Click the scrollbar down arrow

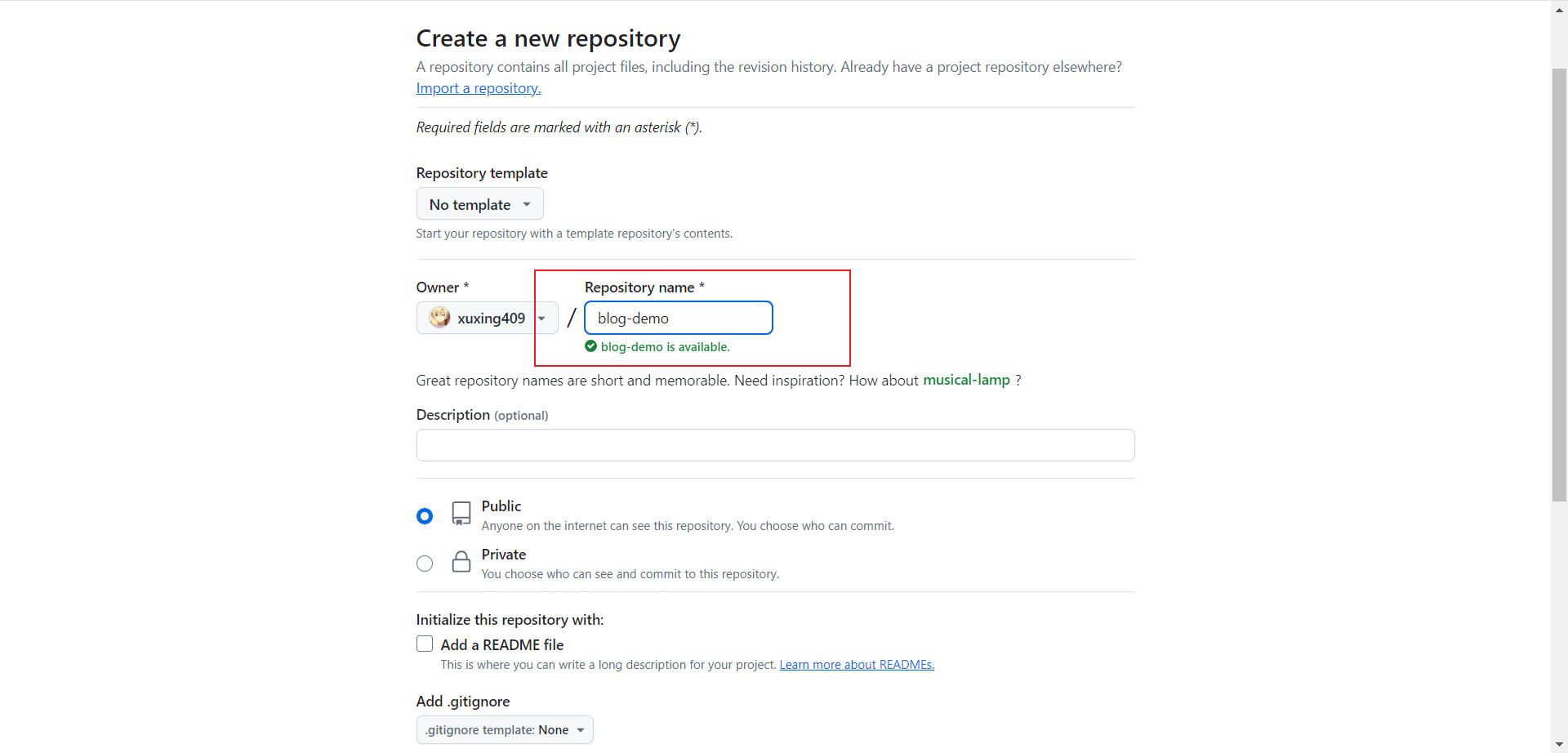point(1559,744)
